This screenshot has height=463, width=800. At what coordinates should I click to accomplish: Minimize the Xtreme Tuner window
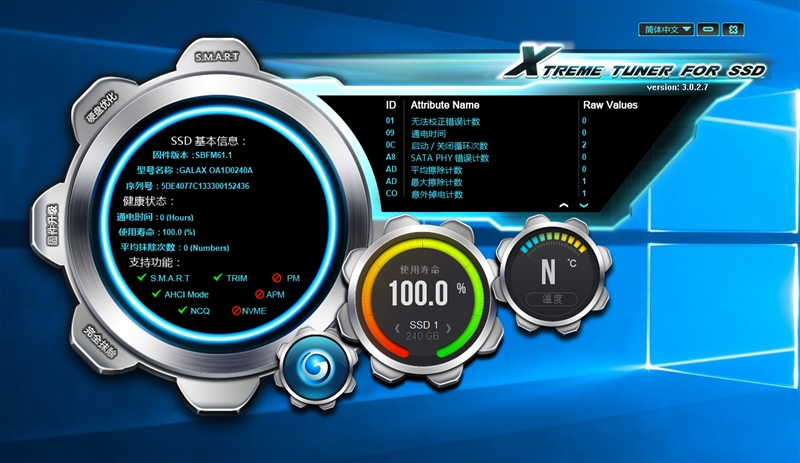708,29
